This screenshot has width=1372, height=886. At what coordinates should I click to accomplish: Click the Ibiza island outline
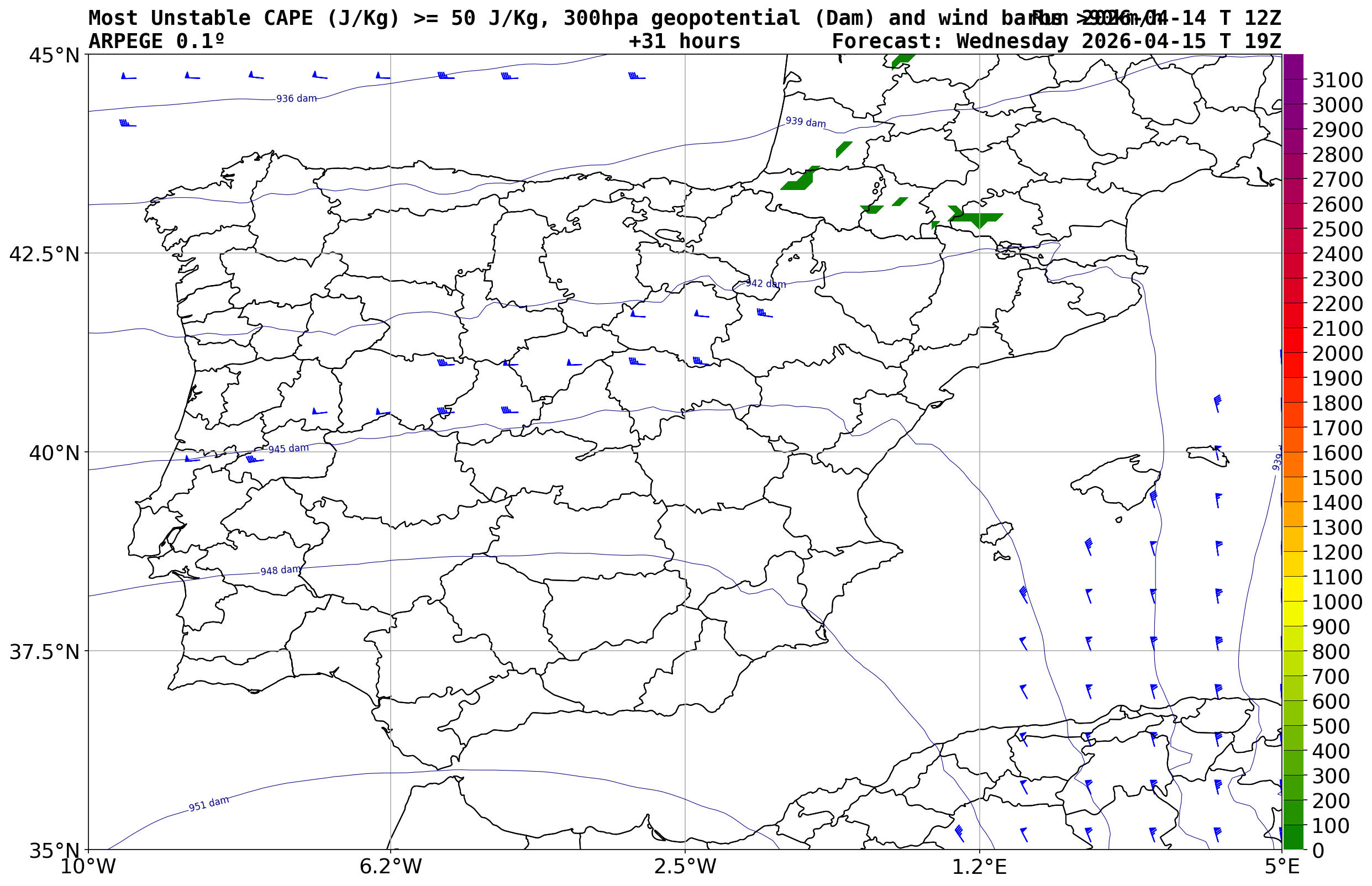[x=996, y=534]
